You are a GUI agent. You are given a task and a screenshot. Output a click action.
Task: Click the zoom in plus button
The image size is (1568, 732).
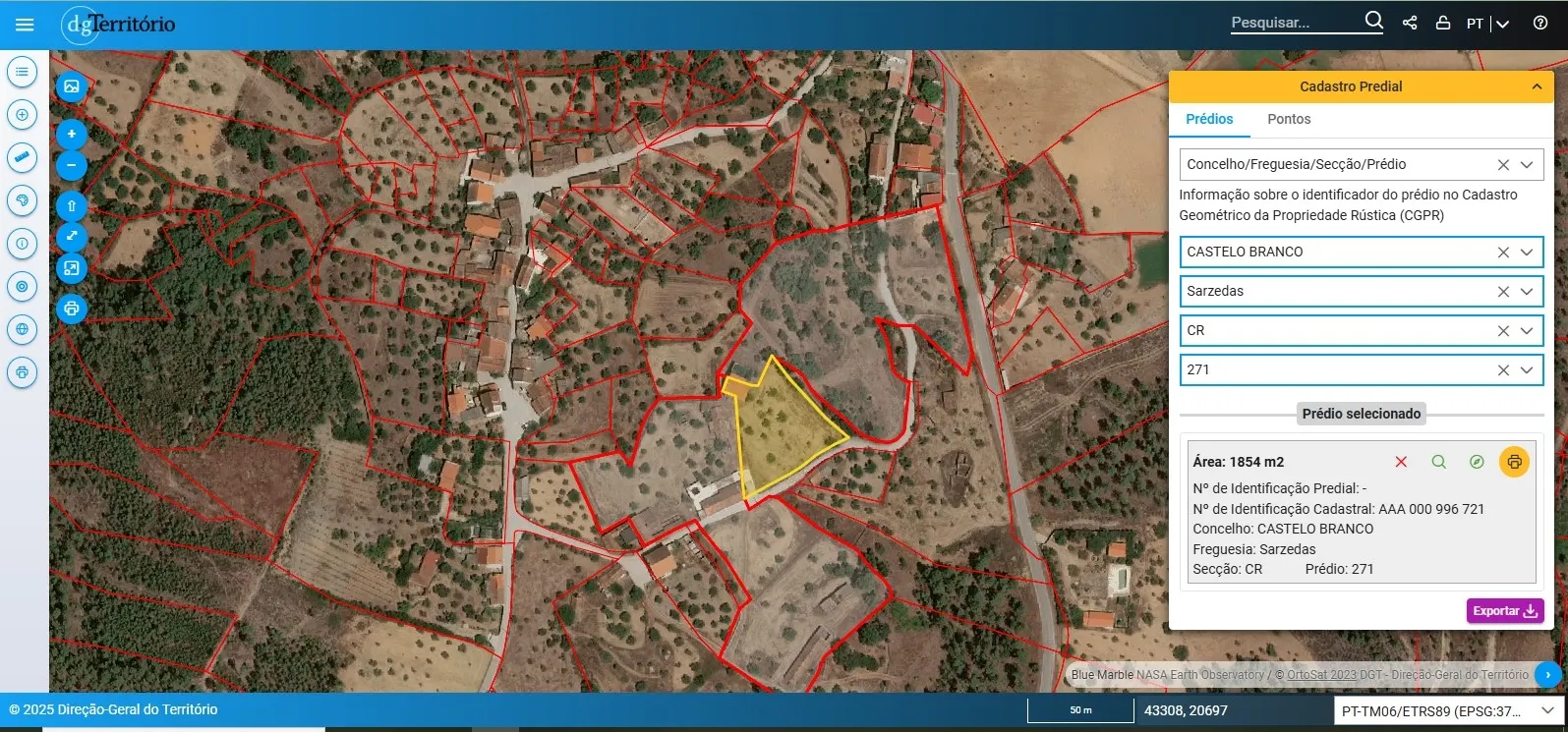click(72, 134)
